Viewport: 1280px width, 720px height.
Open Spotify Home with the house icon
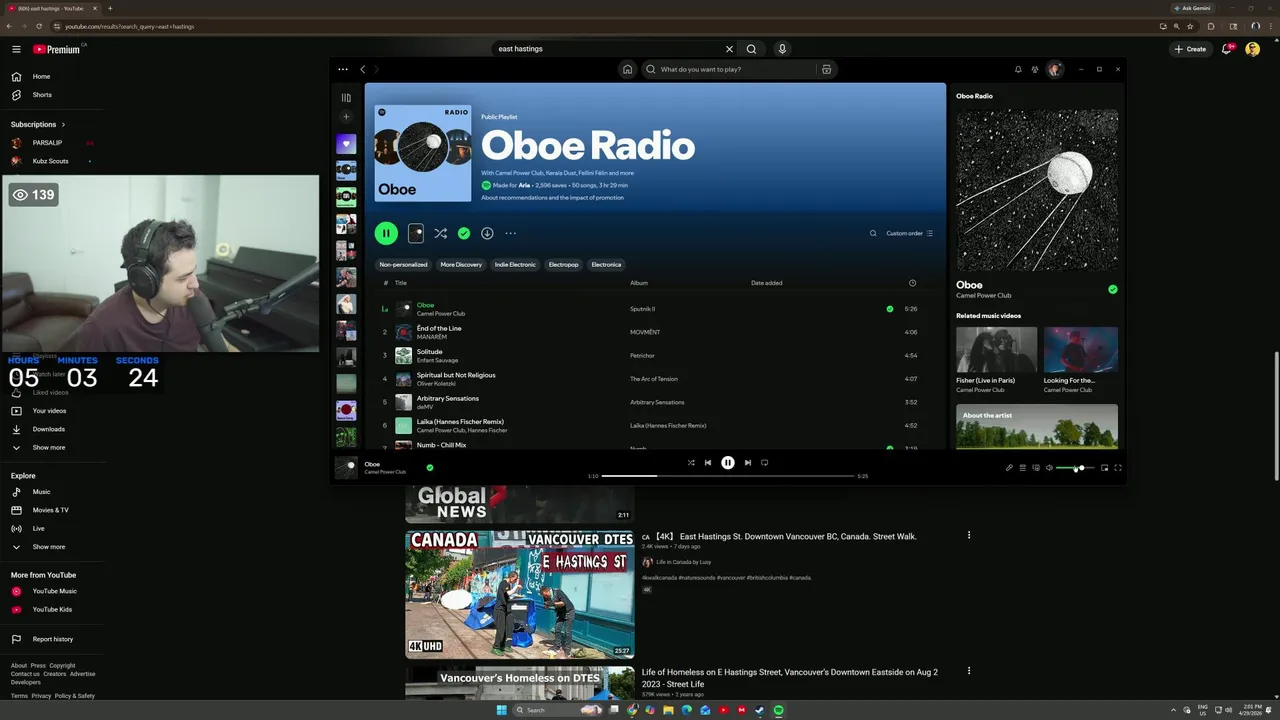[627, 69]
